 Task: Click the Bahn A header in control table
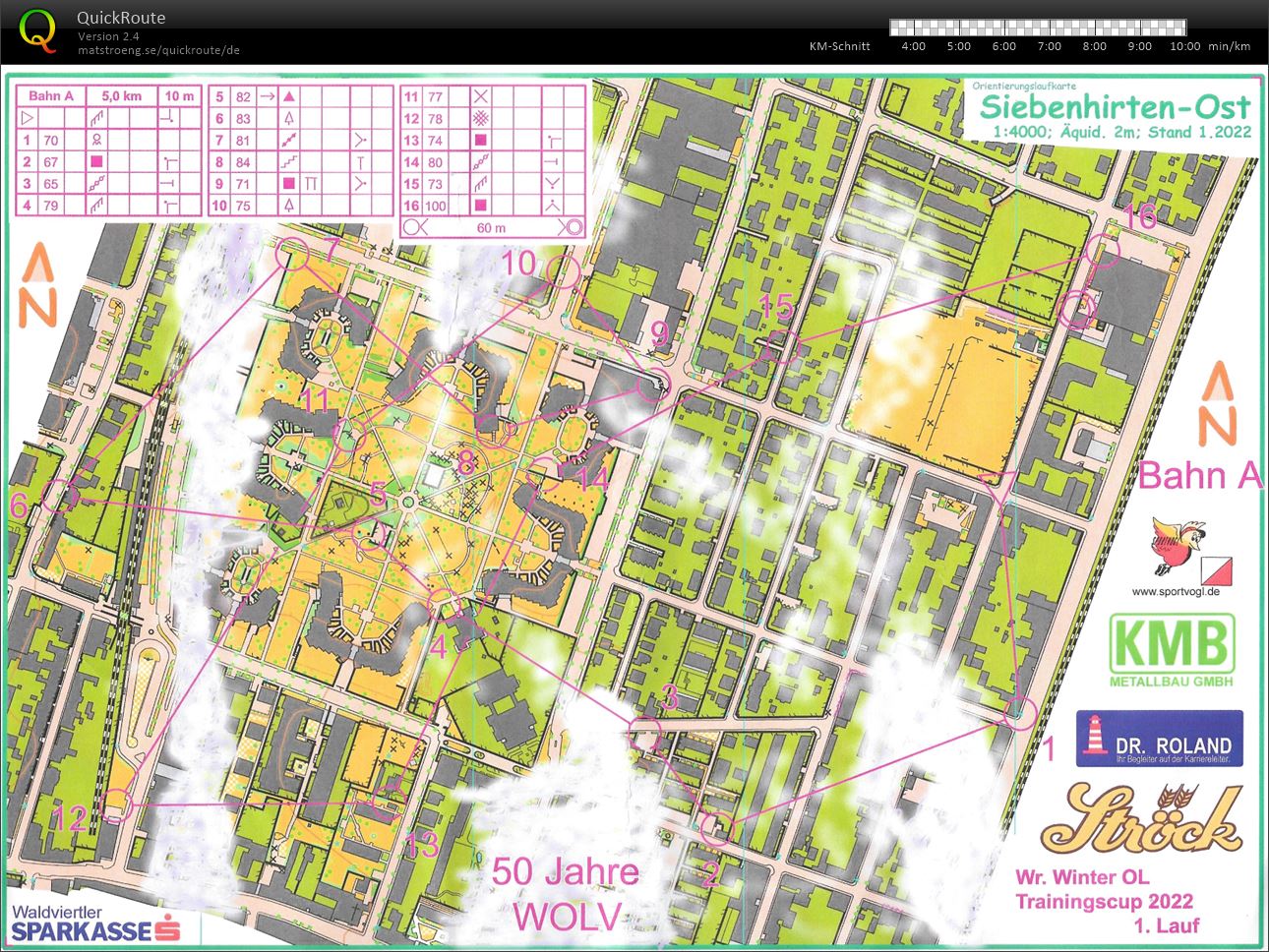tap(51, 96)
